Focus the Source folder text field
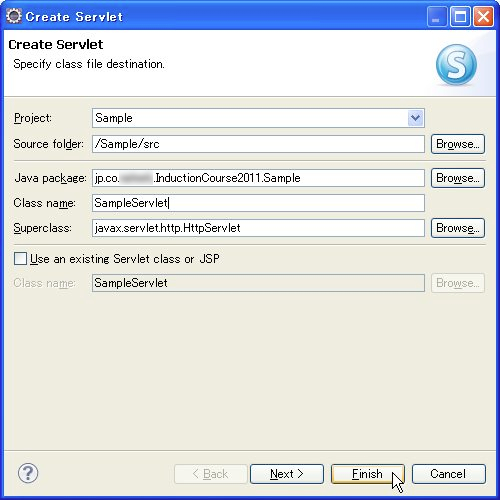The height and width of the screenshot is (500, 500). (x=258, y=144)
